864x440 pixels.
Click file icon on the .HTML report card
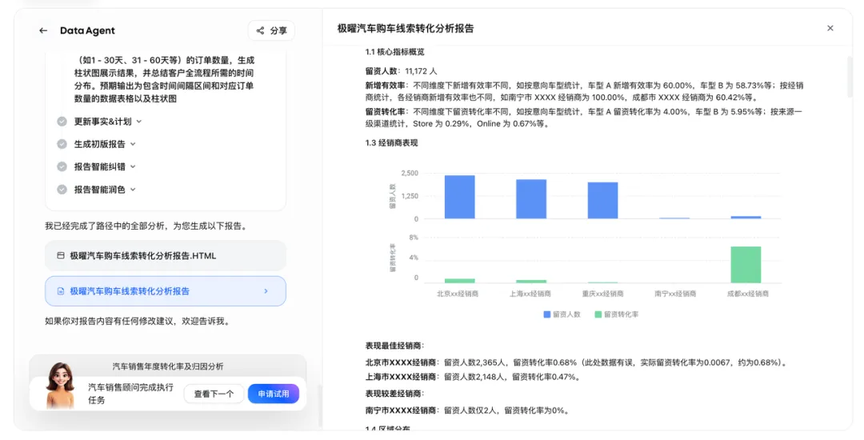[x=60, y=256]
